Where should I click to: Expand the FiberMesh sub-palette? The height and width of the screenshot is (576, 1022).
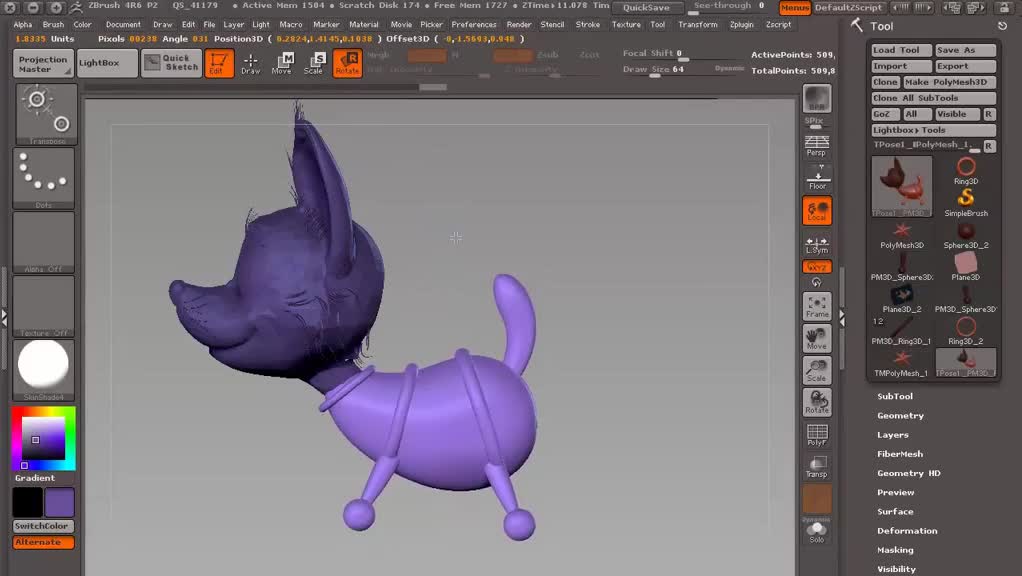(899, 454)
